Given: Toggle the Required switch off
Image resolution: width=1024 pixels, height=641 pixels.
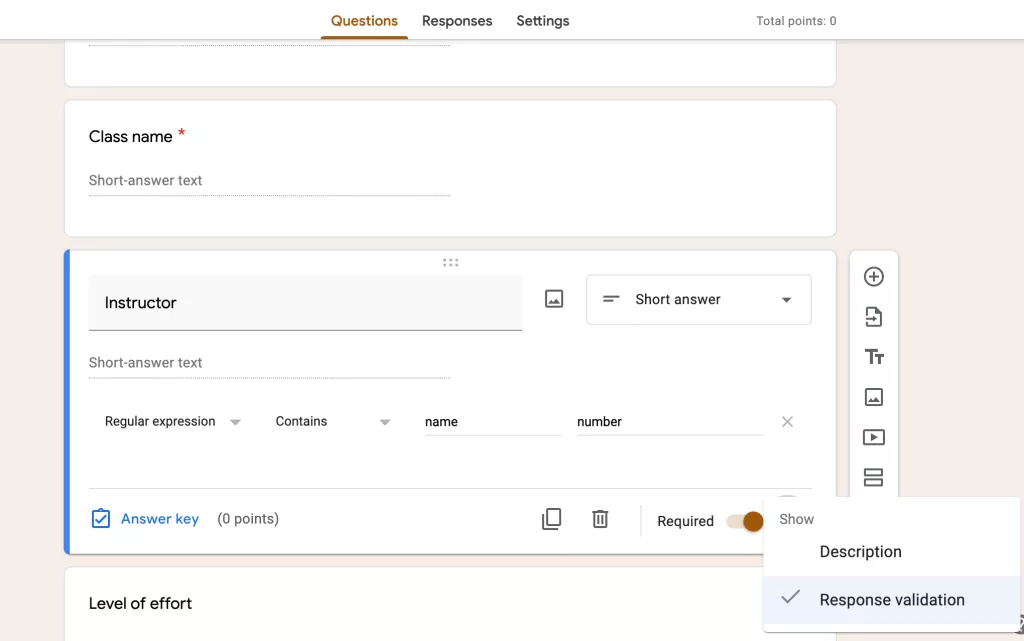Looking at the screenshot, I should 745,521.
